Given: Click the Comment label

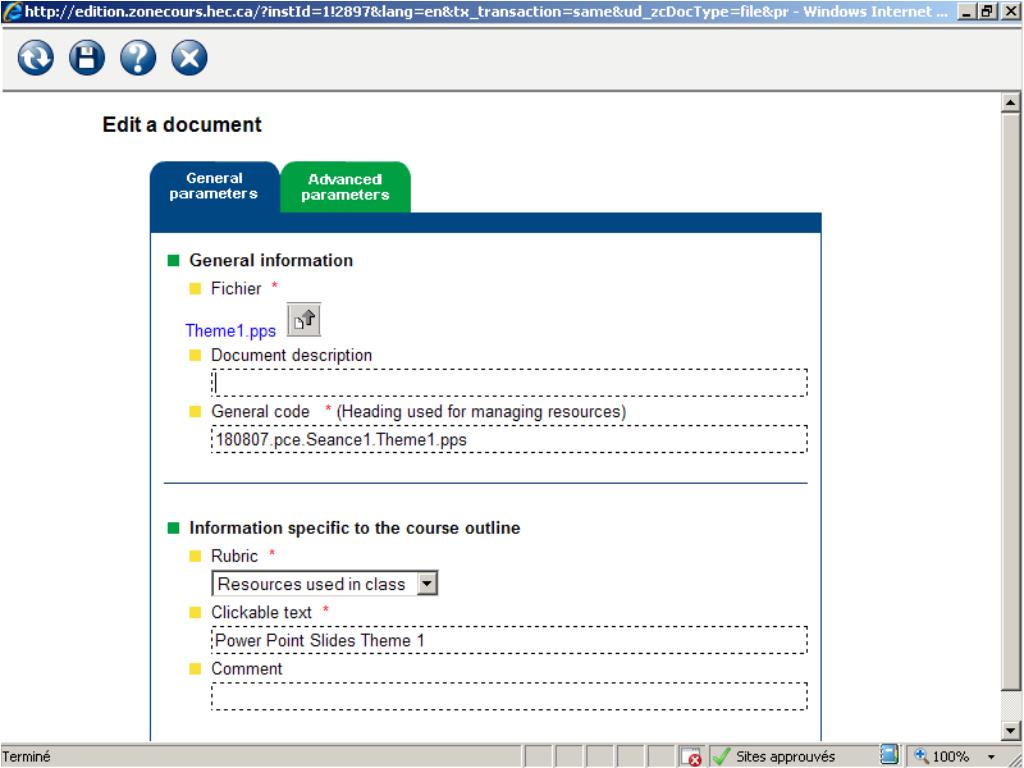Looking at the screenshot, I should (x=247, y=668).
